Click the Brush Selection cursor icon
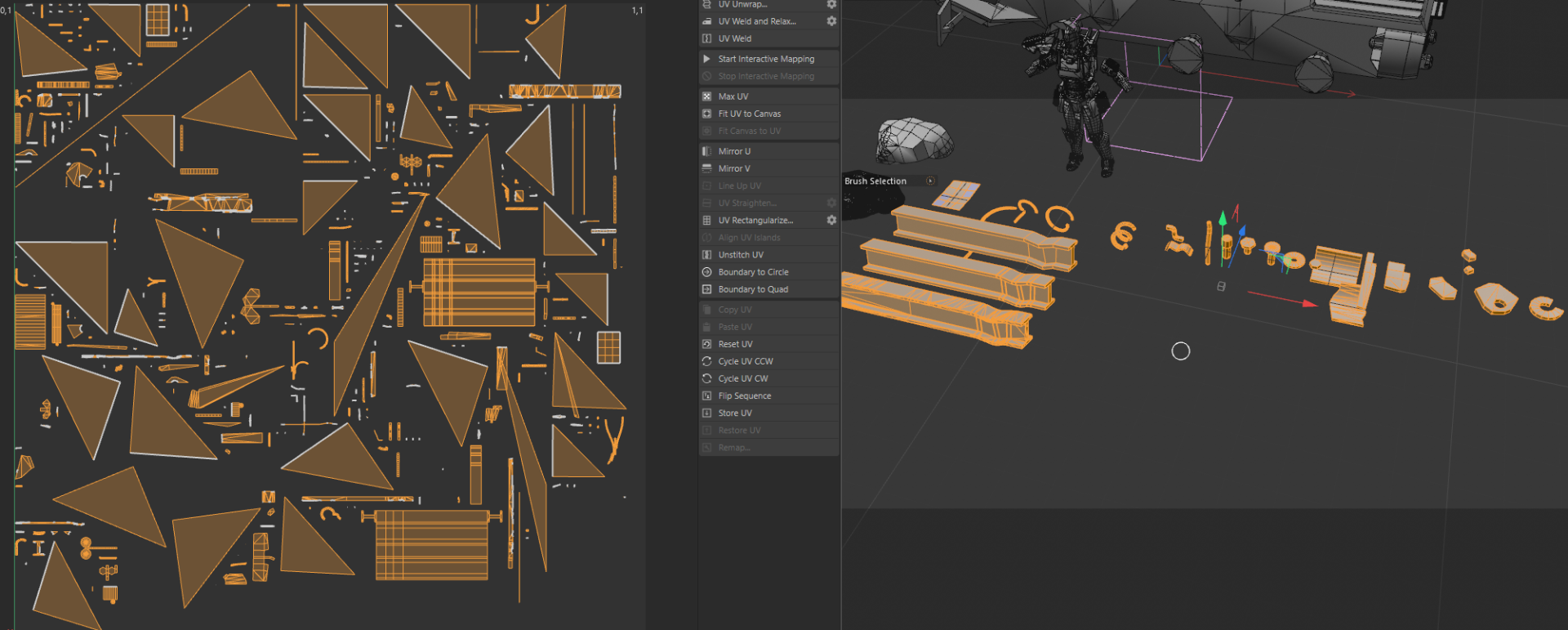The image size is (1568, 630). [x=930, y=181]
